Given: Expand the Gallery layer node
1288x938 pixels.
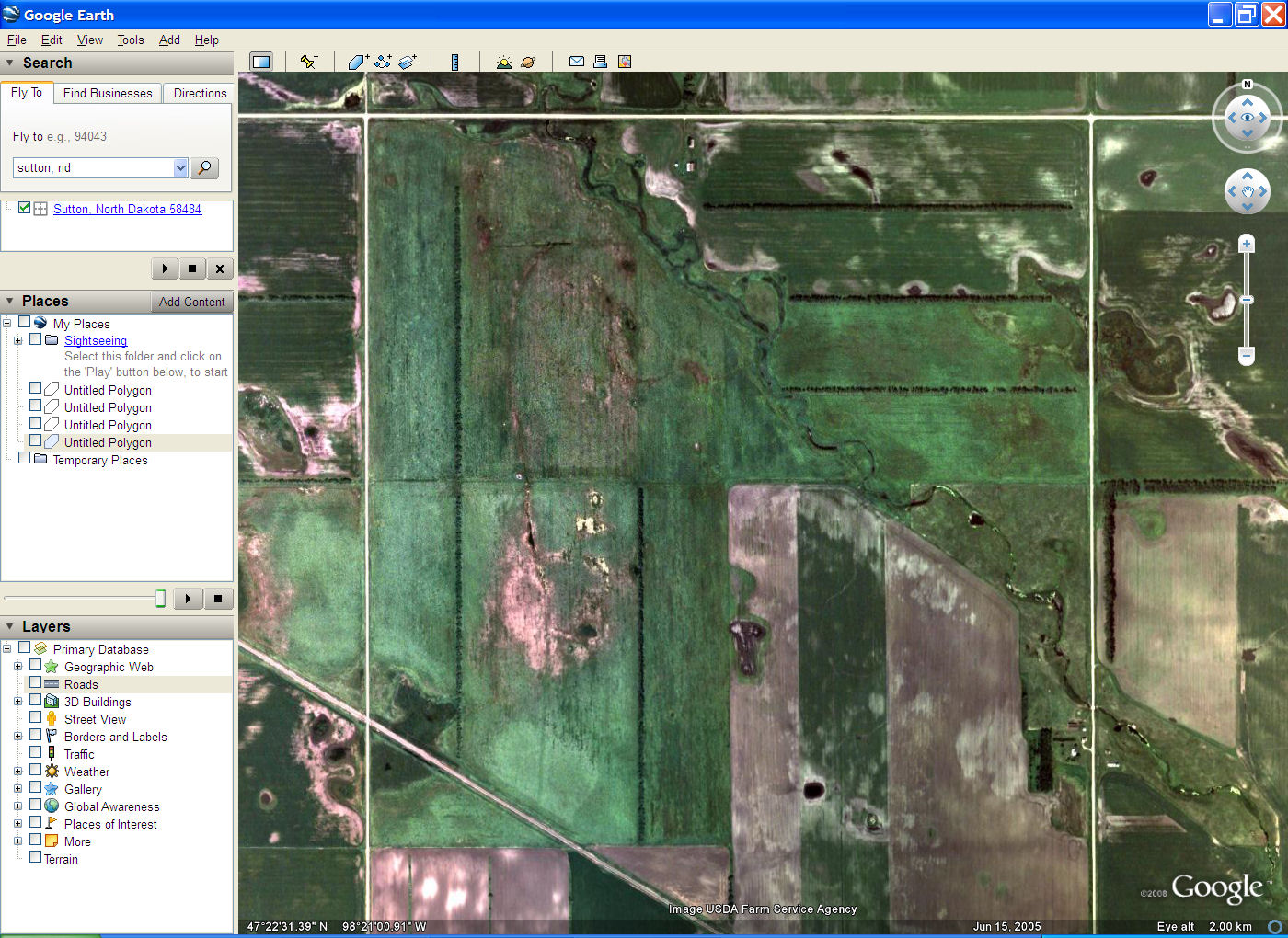Looking at the screenshot, I should point(17,789).
